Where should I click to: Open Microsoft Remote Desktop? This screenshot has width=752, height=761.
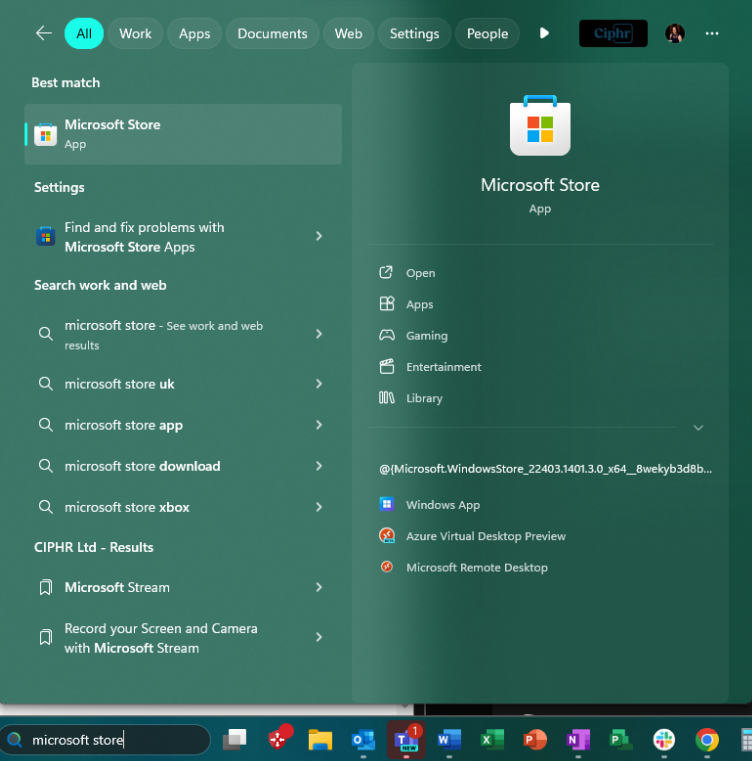pyautogui.click(x=477, y=567)
